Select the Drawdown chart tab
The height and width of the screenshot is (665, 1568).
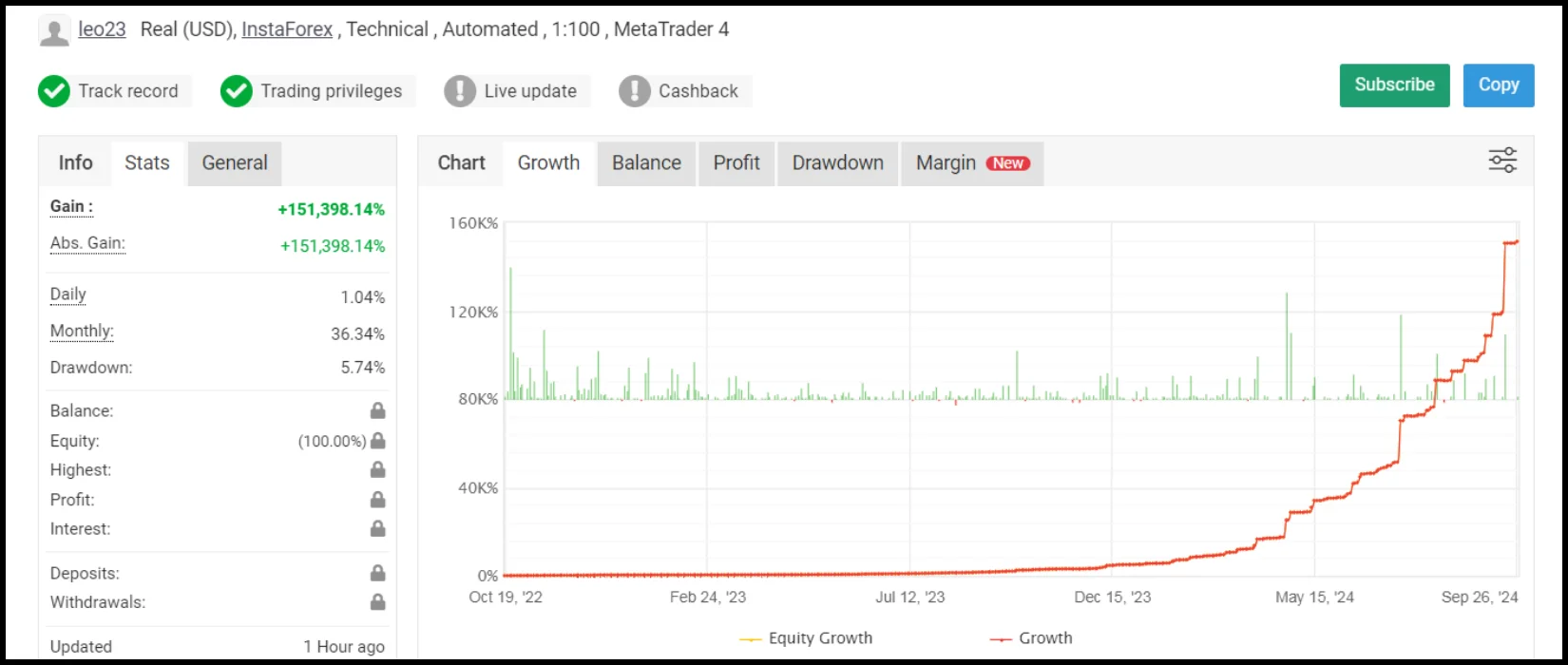pyautogui.click(x=837, y=162)
